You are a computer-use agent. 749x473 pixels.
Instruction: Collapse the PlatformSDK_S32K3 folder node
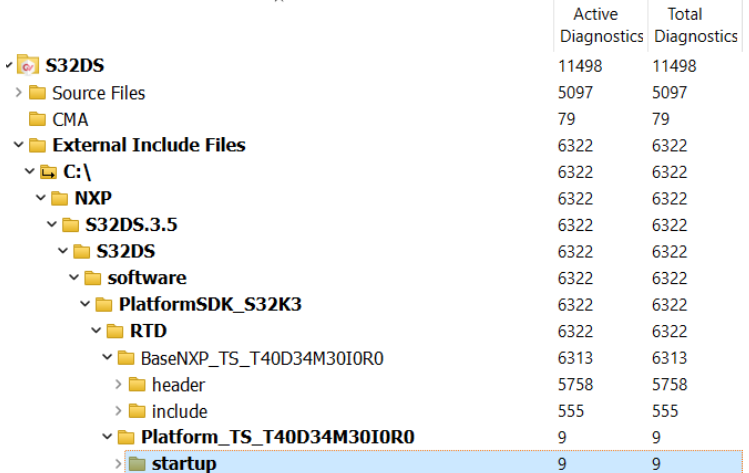point(85,304)
